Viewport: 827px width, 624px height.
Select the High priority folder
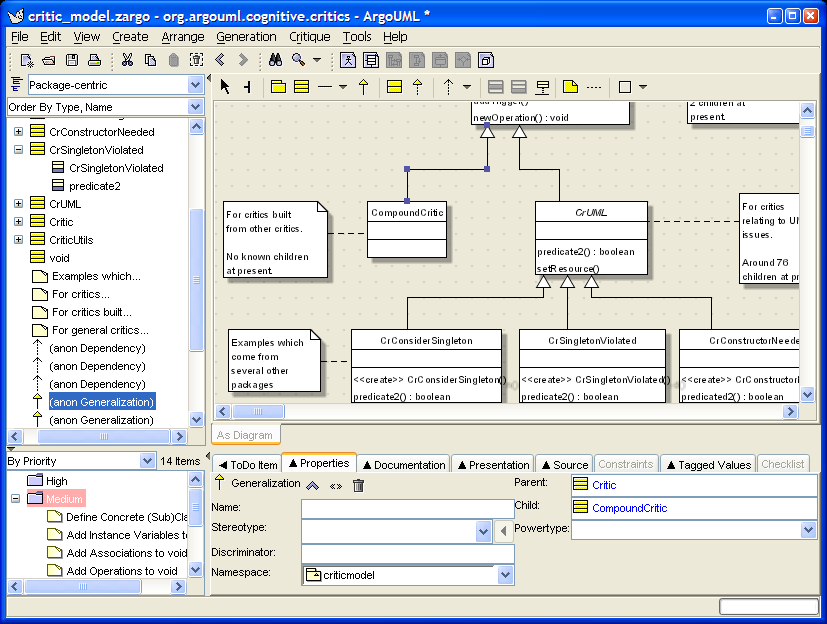56,481
